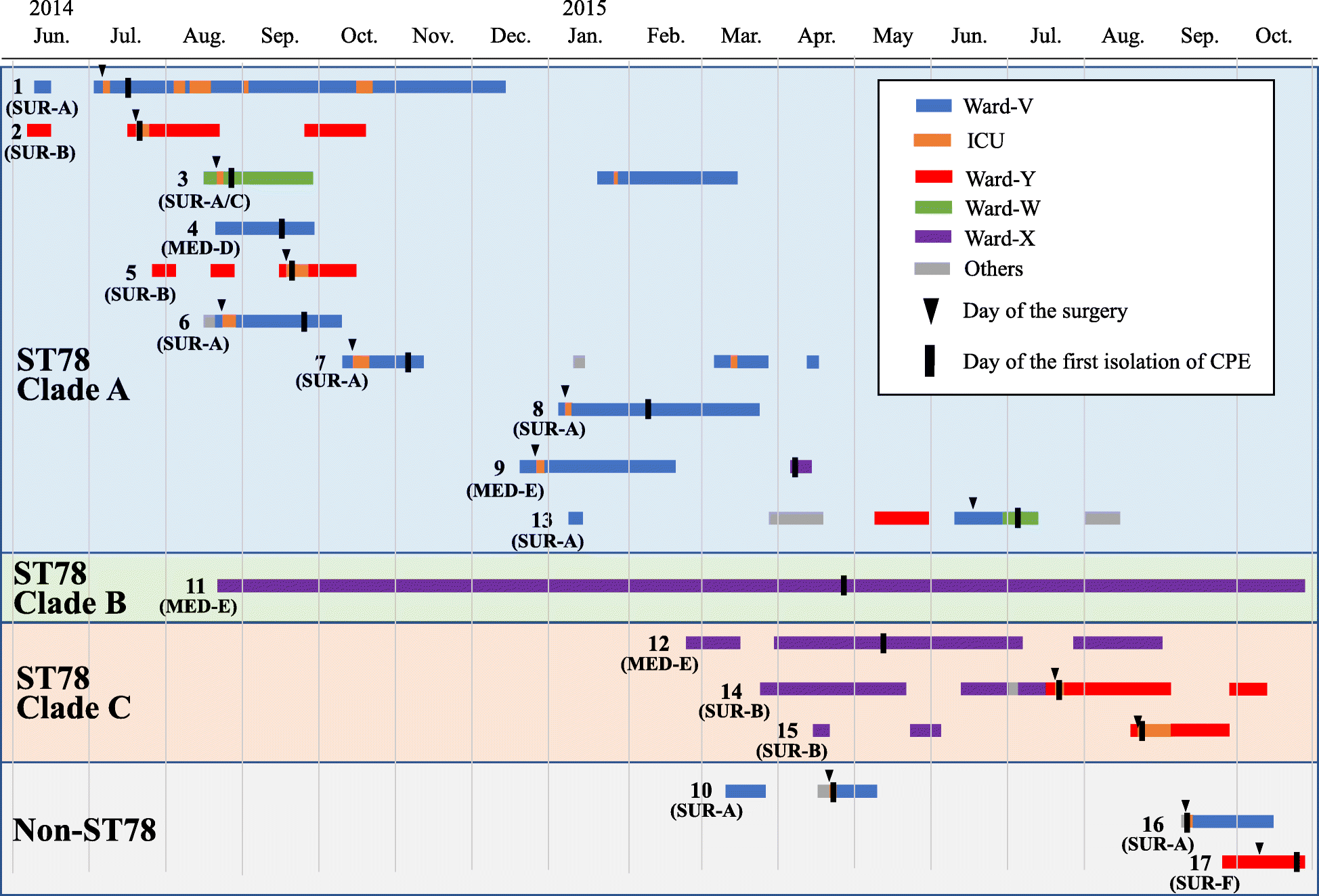Click patient 13 surgery triangle marker
Screen dimensions: 1319x896
coord(973,503)
